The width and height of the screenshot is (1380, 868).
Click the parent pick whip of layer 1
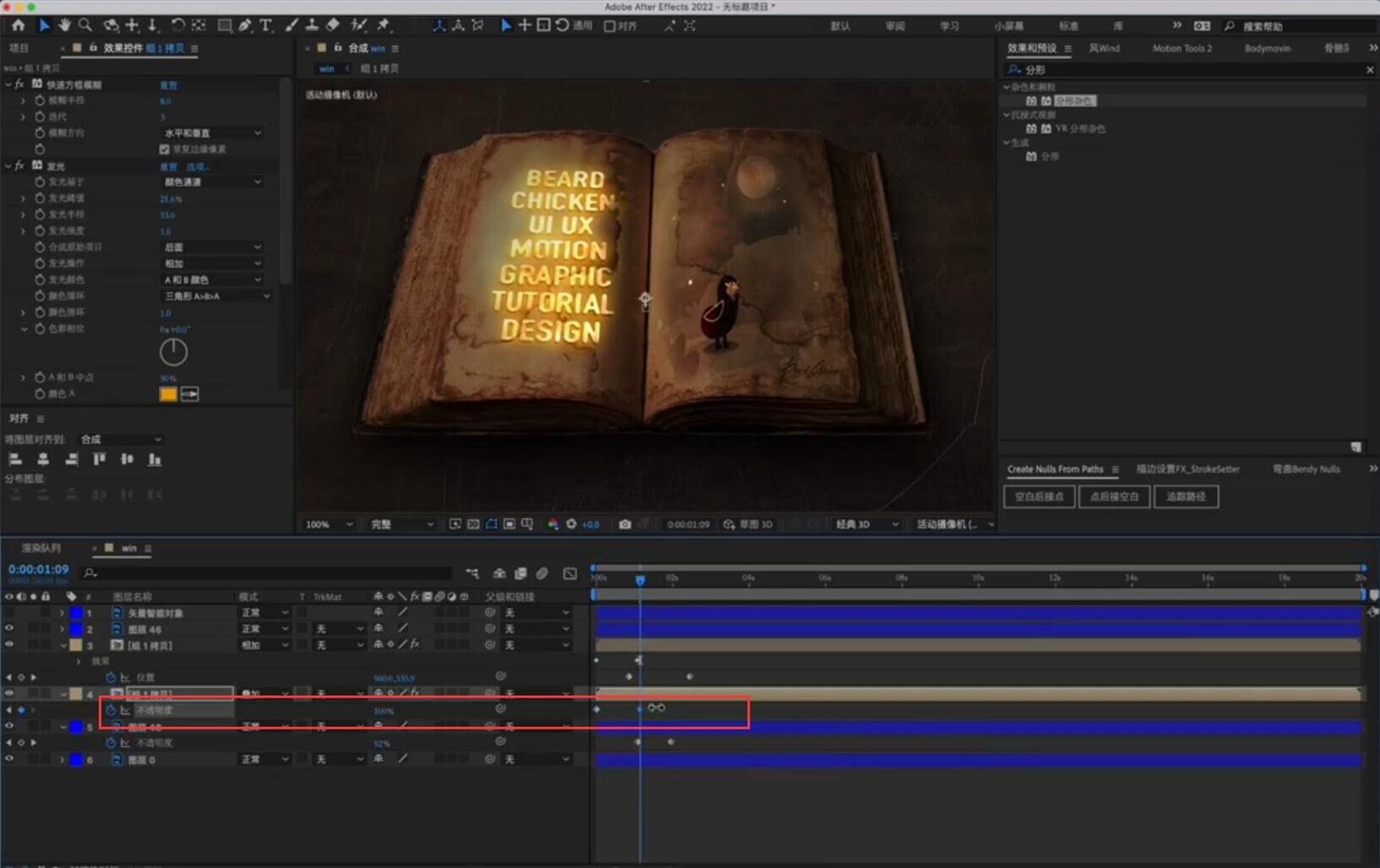(x=490, y=612)
